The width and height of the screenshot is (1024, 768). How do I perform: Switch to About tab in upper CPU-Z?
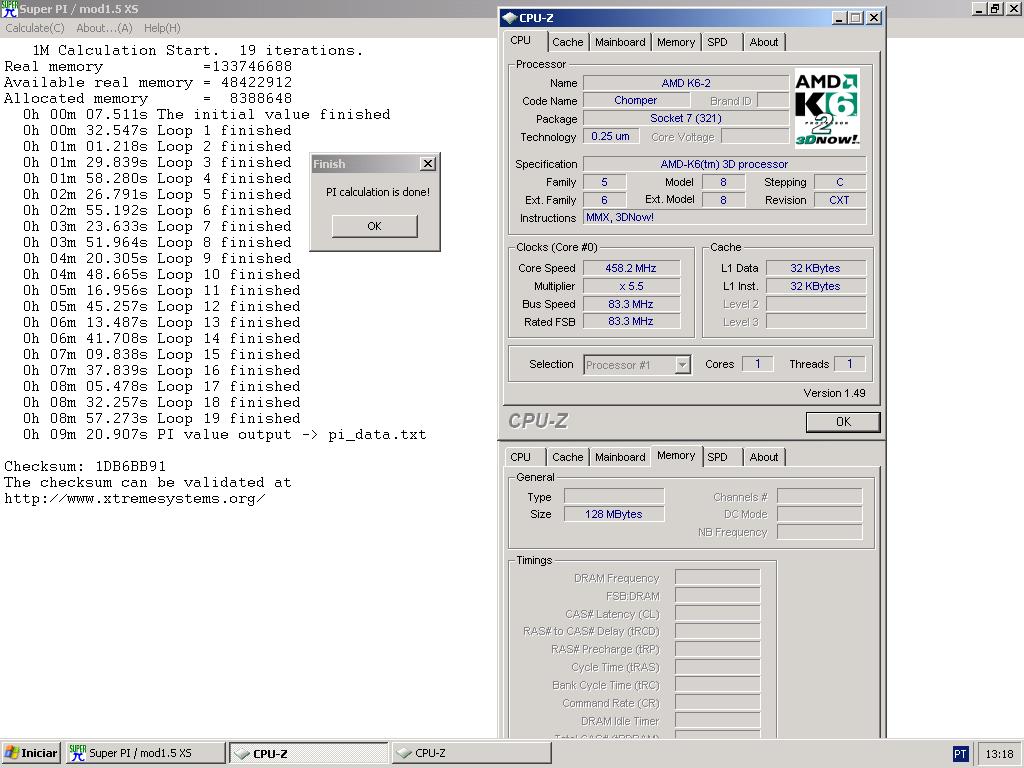point(763,42)
